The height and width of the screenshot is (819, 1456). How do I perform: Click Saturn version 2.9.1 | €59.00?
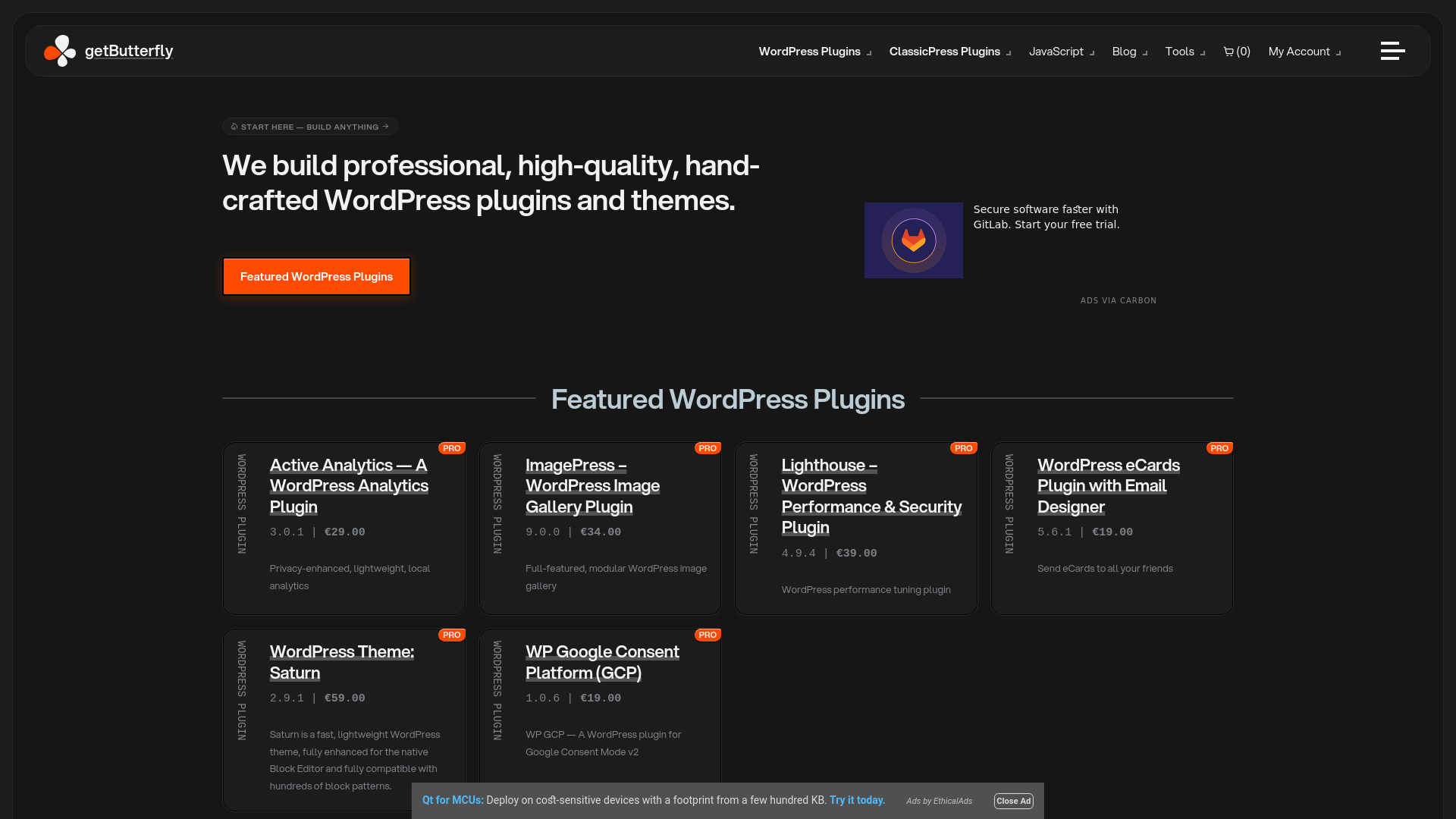click(317, 698)
